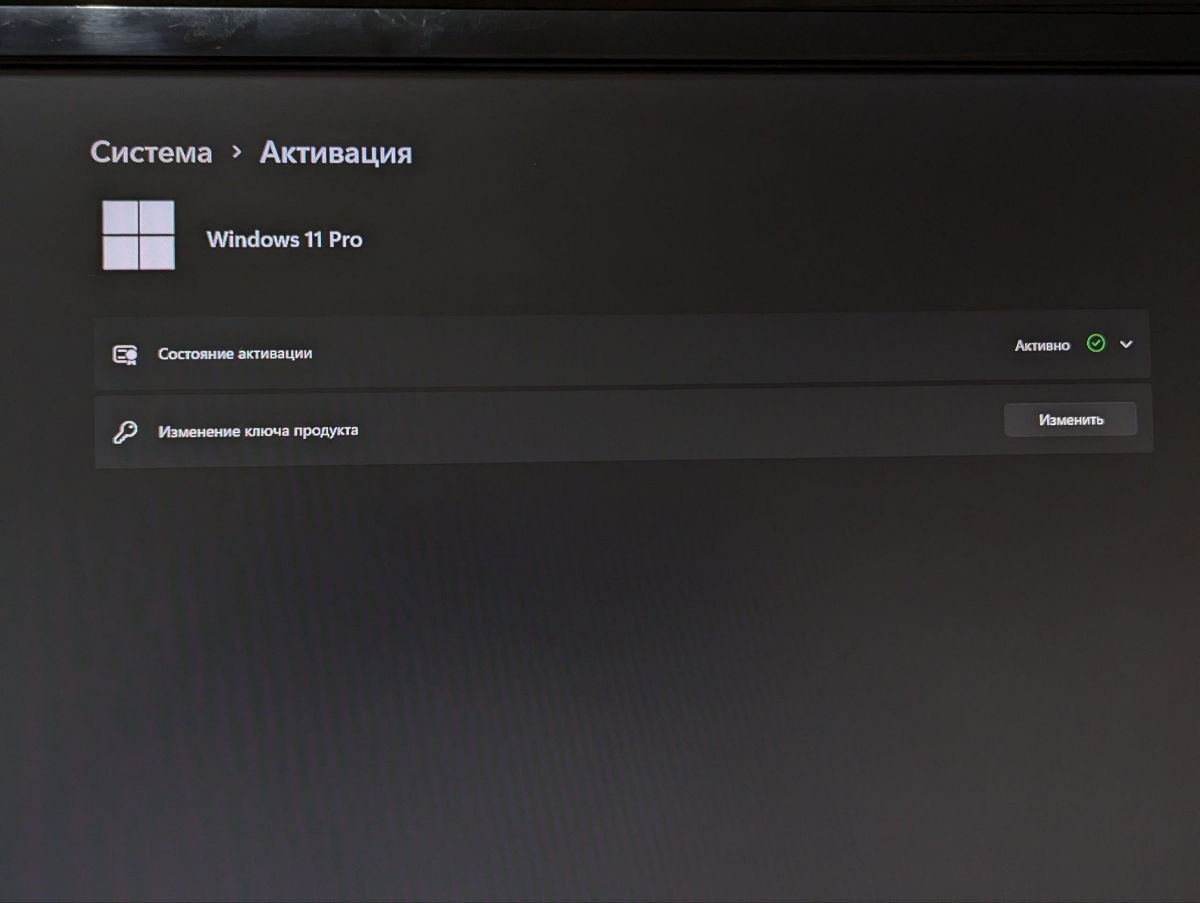Select the Windows 11 Pro edition text
This screenshot has height=903, width=1200.
click(x=284, y=240)
